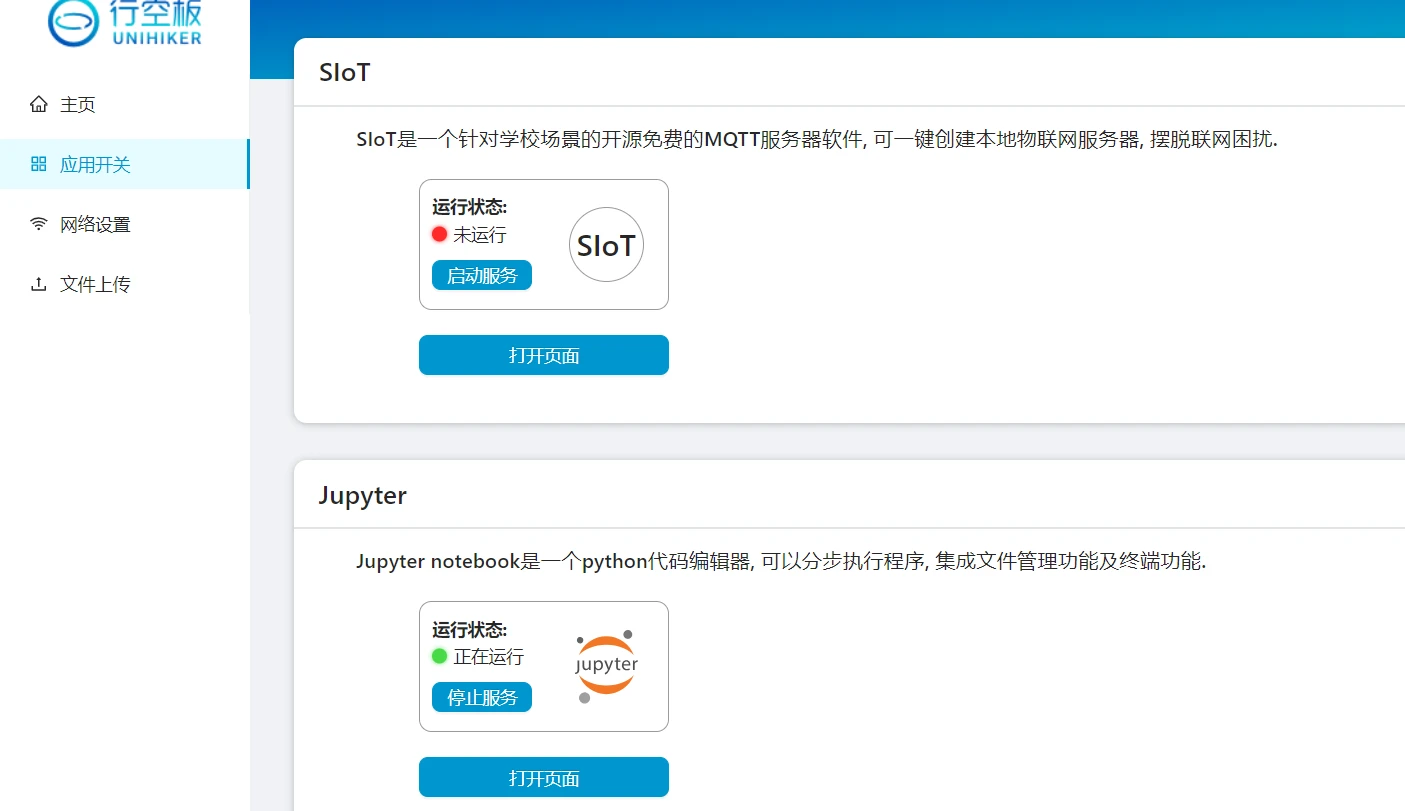Click the round SIoT logo

(x=606, y=245)
